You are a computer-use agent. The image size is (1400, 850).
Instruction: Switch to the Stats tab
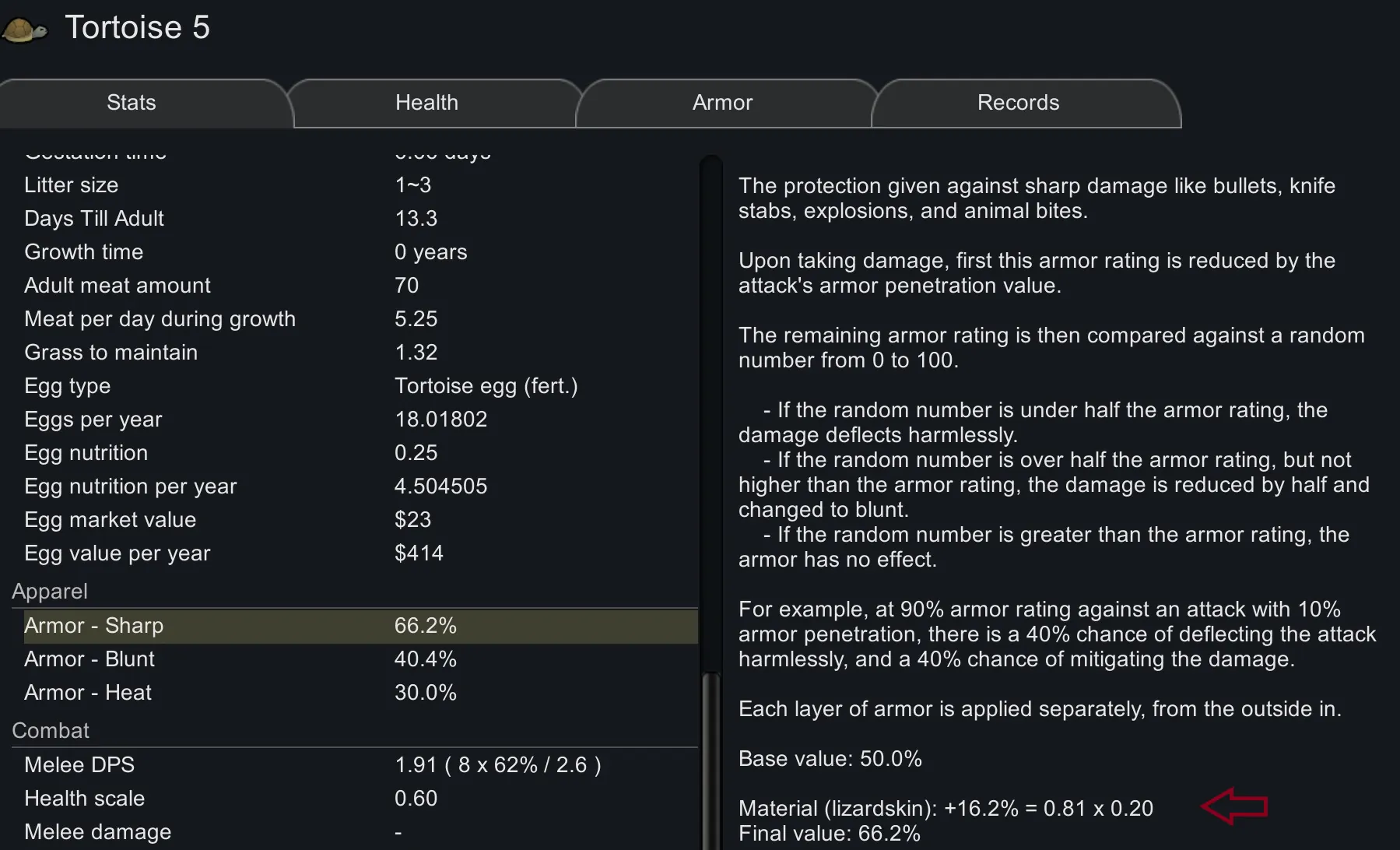pyautogui.click(x=132, y=103)
